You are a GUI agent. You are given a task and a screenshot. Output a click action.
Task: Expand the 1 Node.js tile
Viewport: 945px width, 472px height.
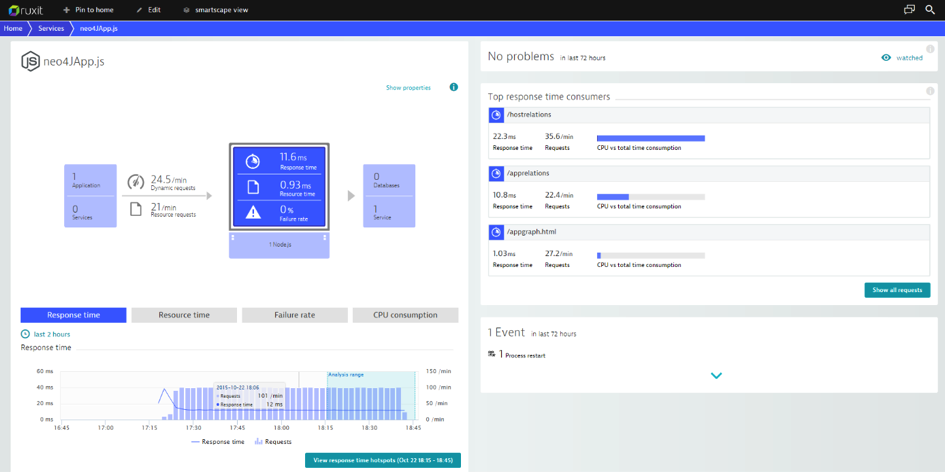point(279,245)
